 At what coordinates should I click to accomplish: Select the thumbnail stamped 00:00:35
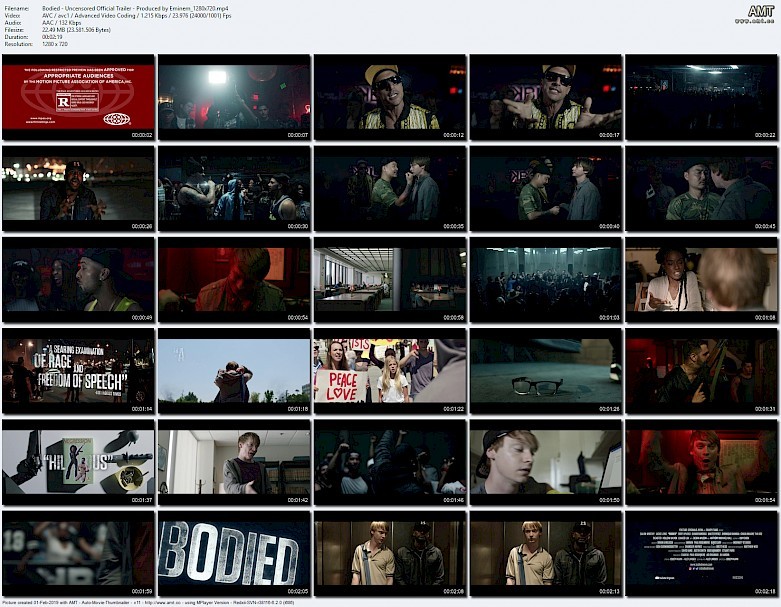(x=390, y=188)
